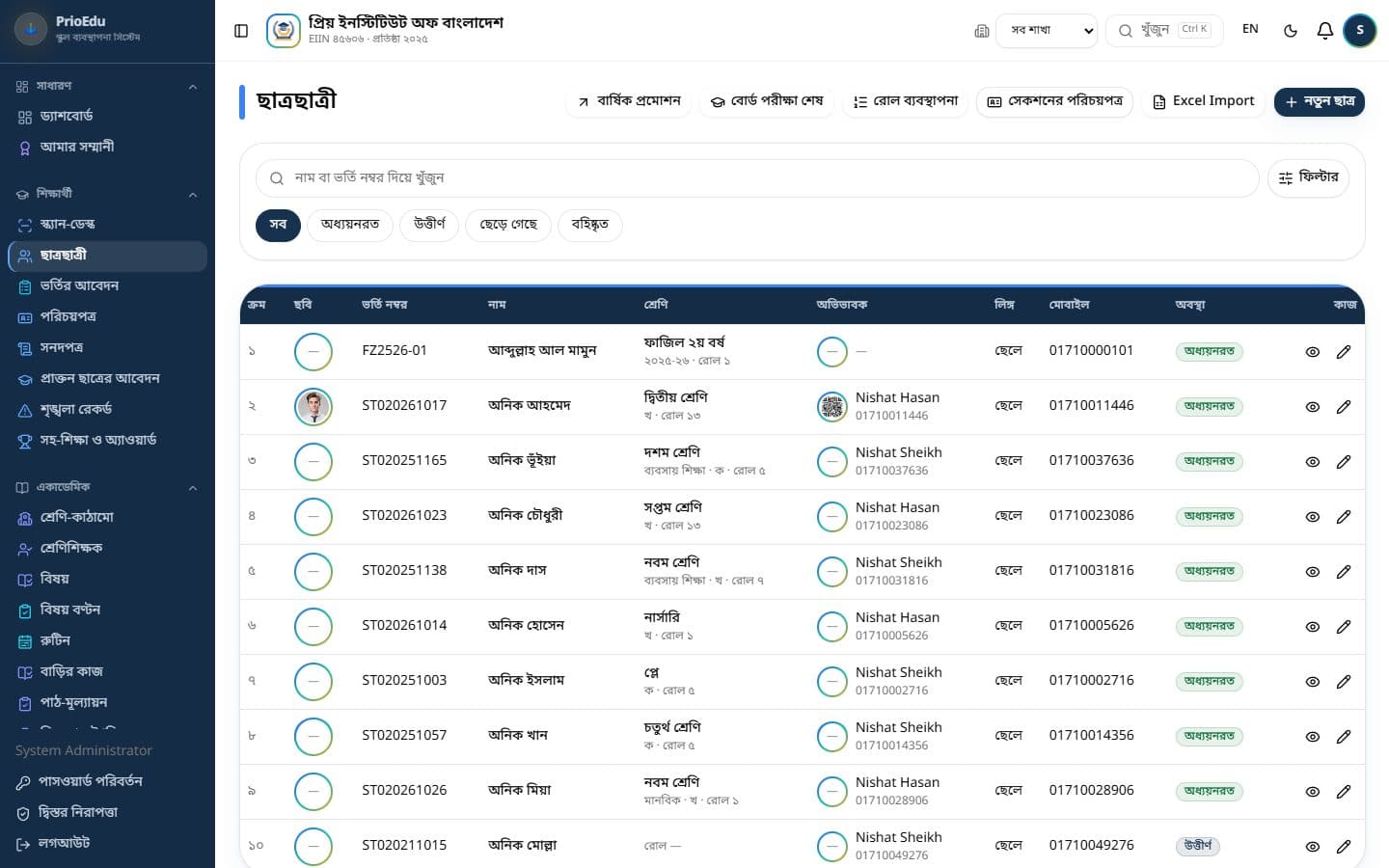
Task: Open the notifications bell
Action: [1325, 31]
